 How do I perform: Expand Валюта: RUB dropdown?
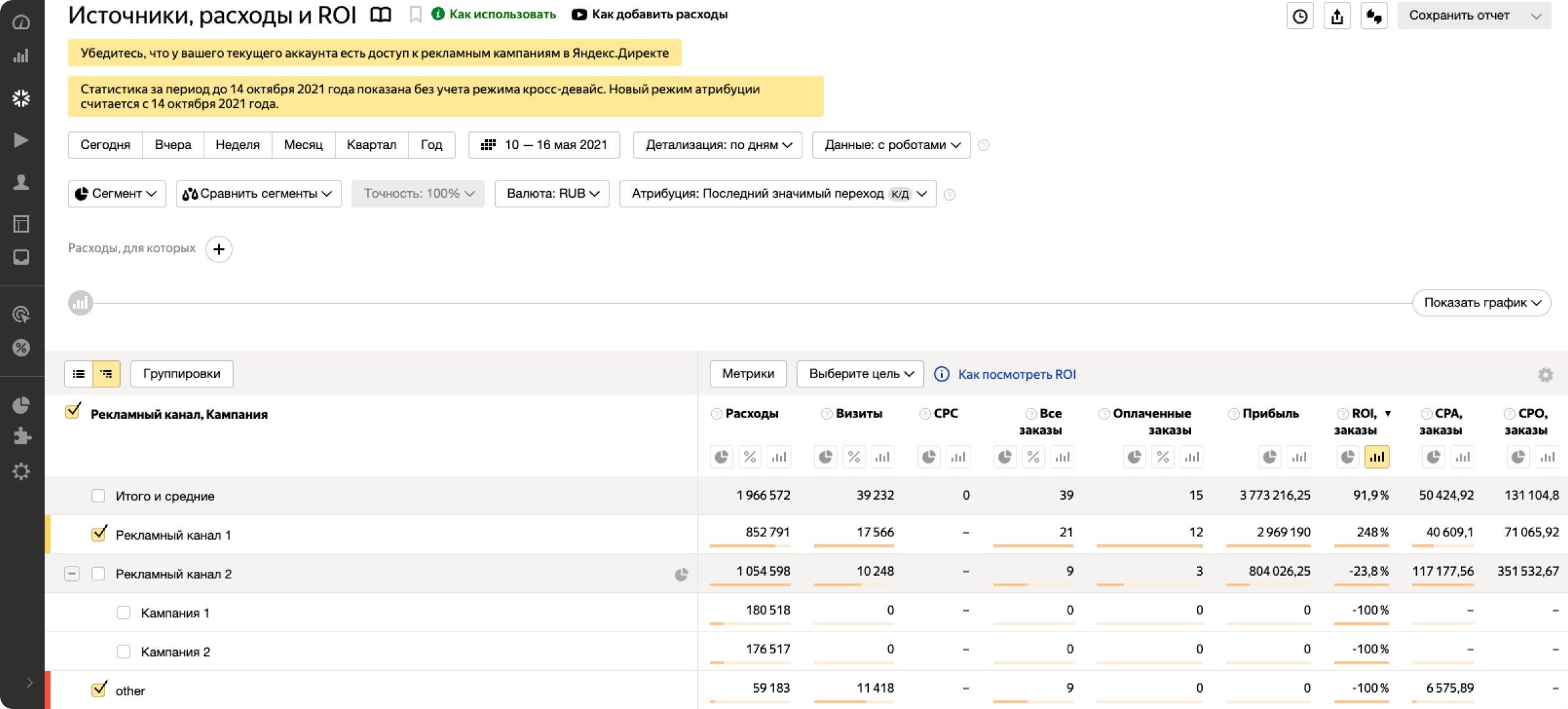point(552,194)
